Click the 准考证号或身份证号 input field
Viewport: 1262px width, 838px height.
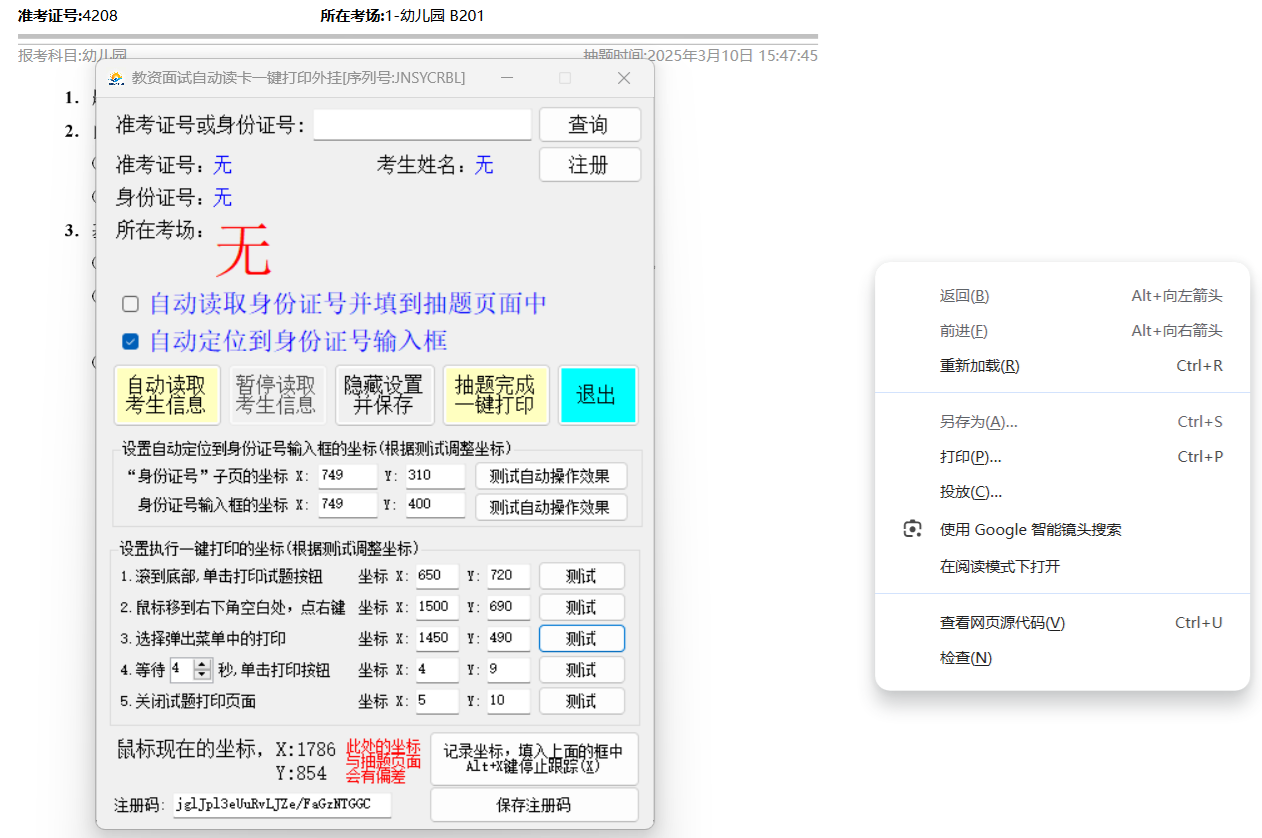coord(421,124)
